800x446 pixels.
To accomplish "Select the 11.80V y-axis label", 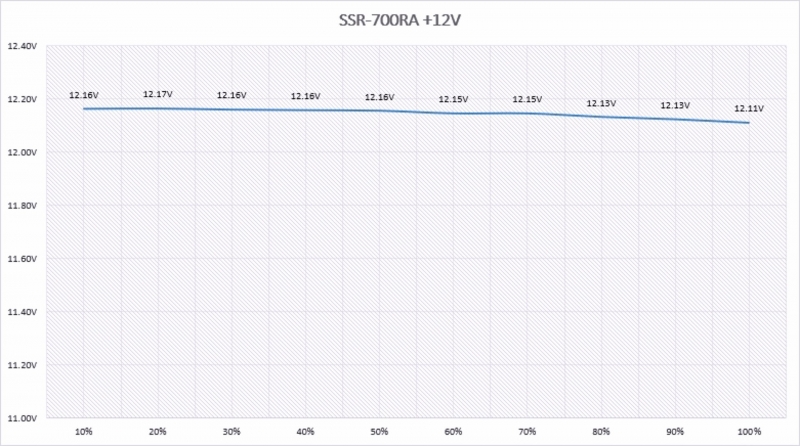I will point(22,206).
